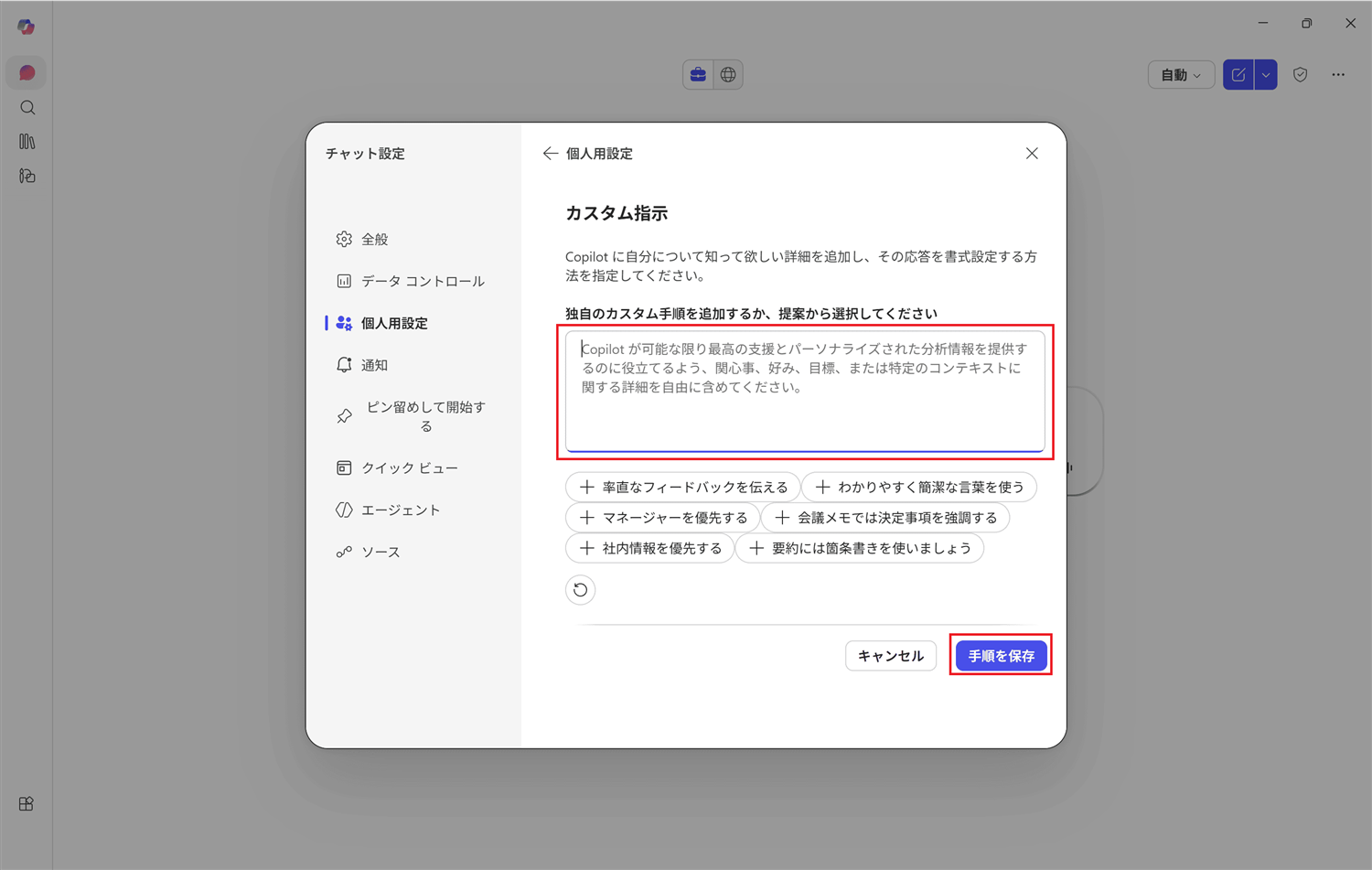Open the library icon in the left sidebar
1372x870 pixels.
(27, 142)
